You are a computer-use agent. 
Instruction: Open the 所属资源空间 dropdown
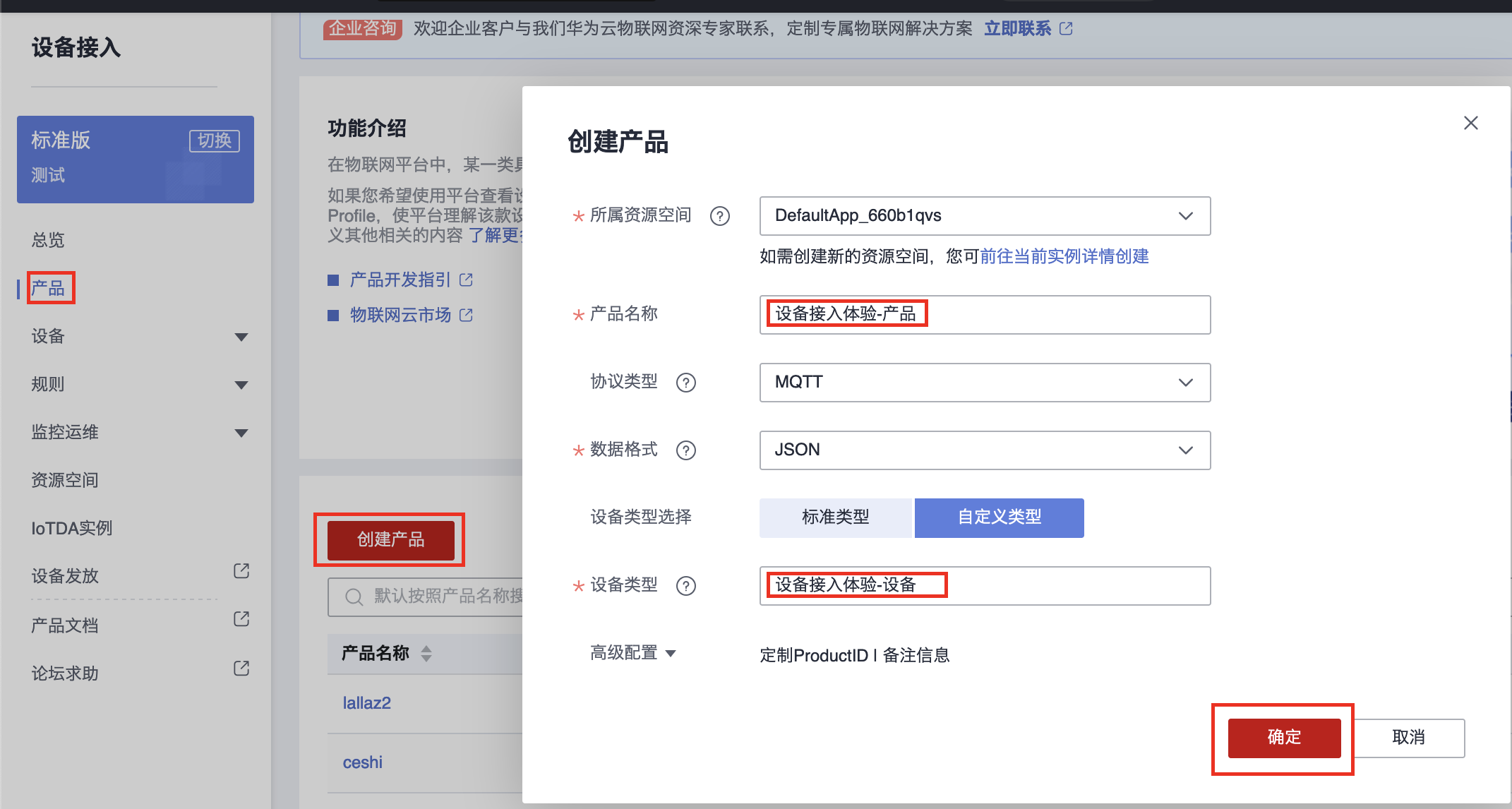point(984,216)
